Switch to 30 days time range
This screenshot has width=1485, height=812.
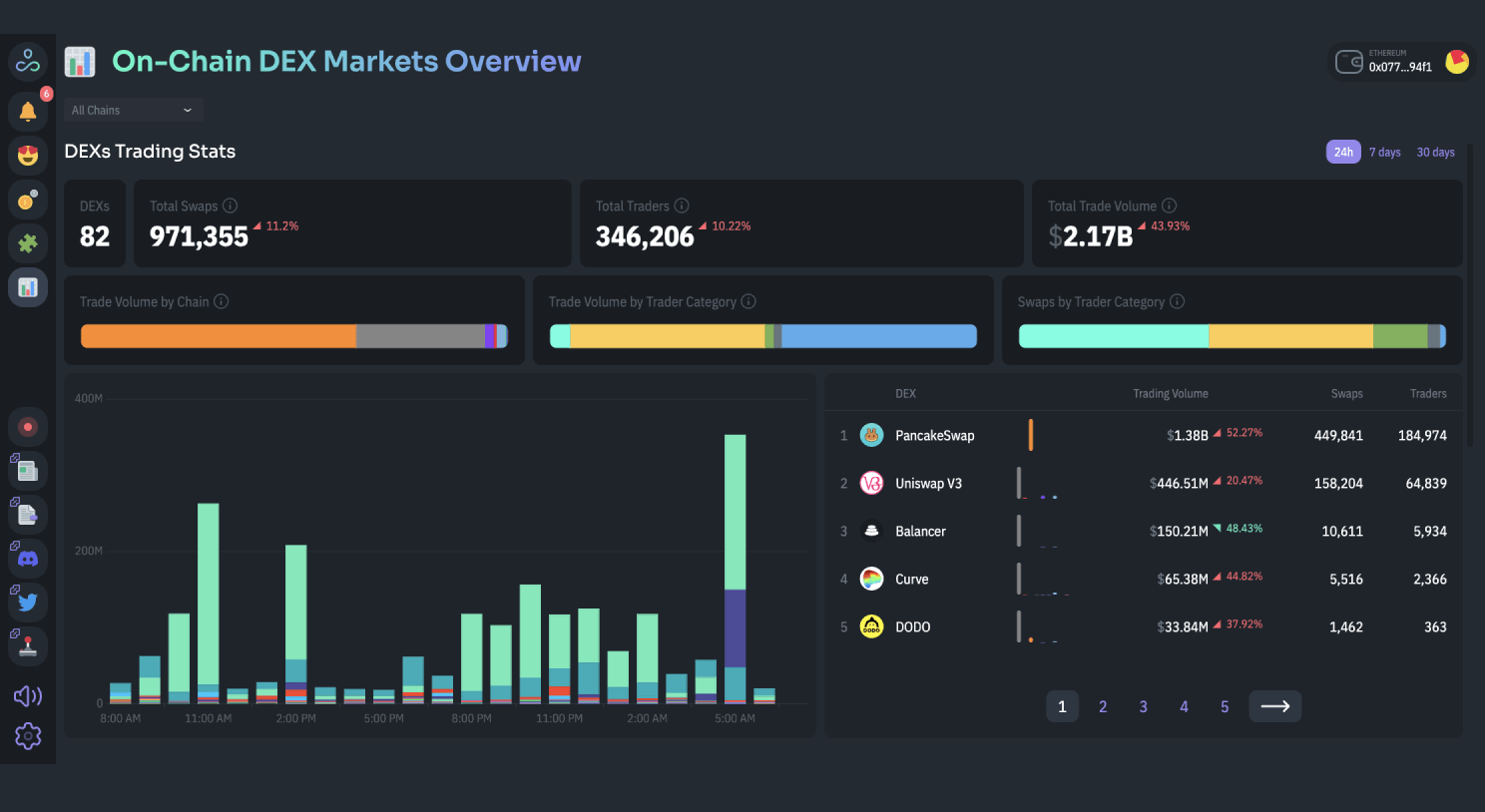click(1435, 153)
